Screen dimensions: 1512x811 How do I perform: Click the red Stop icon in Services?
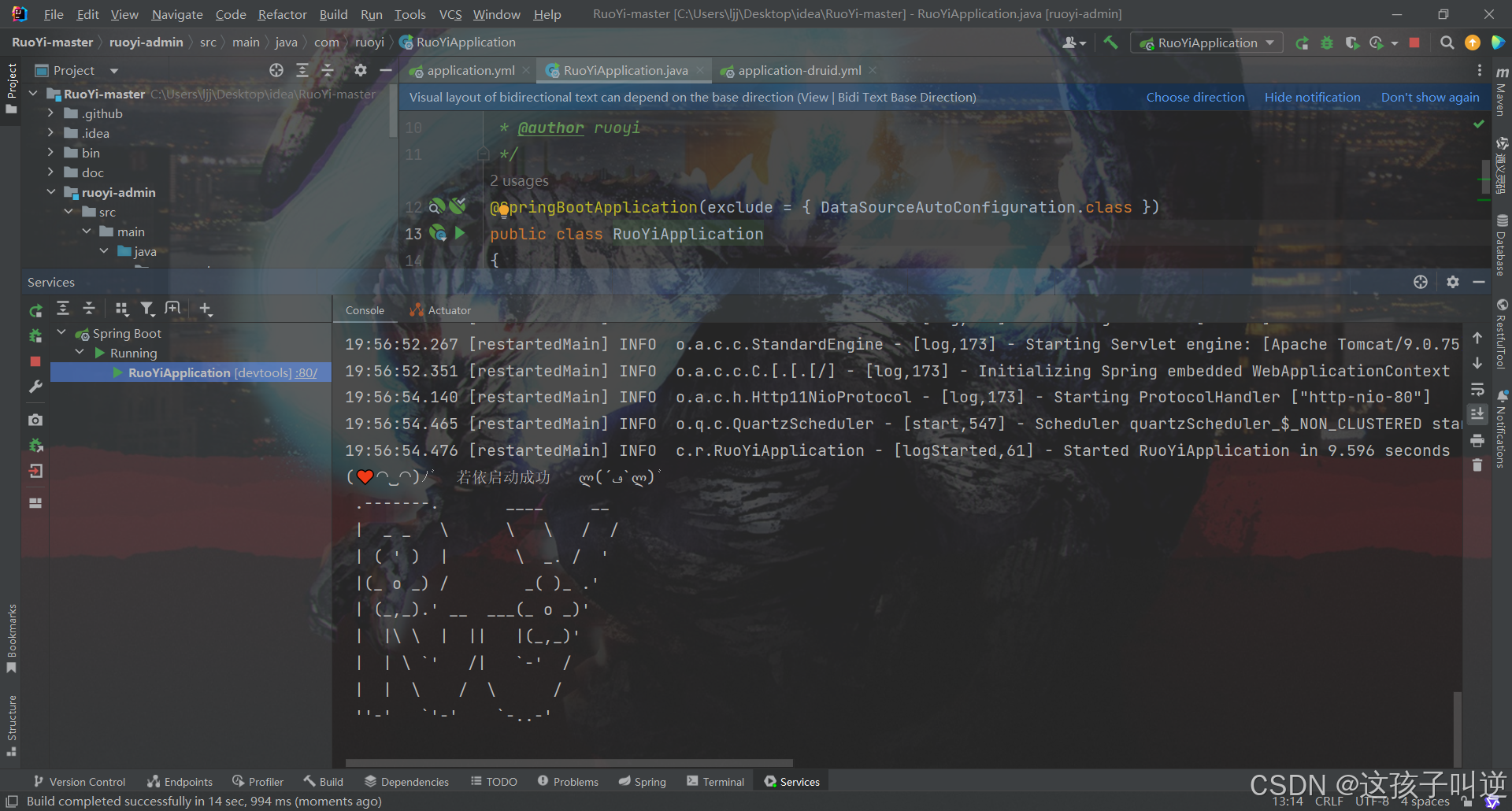35,361
